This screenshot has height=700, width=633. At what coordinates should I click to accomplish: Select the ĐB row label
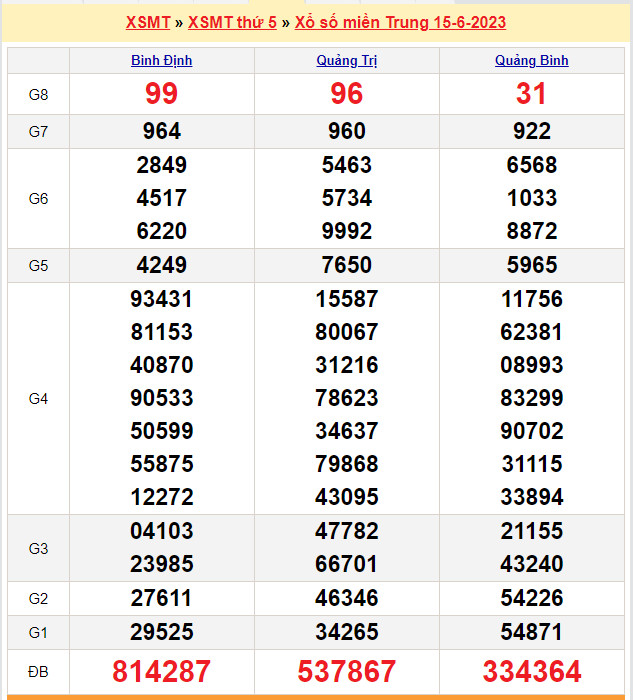click(x=38, y=671)
